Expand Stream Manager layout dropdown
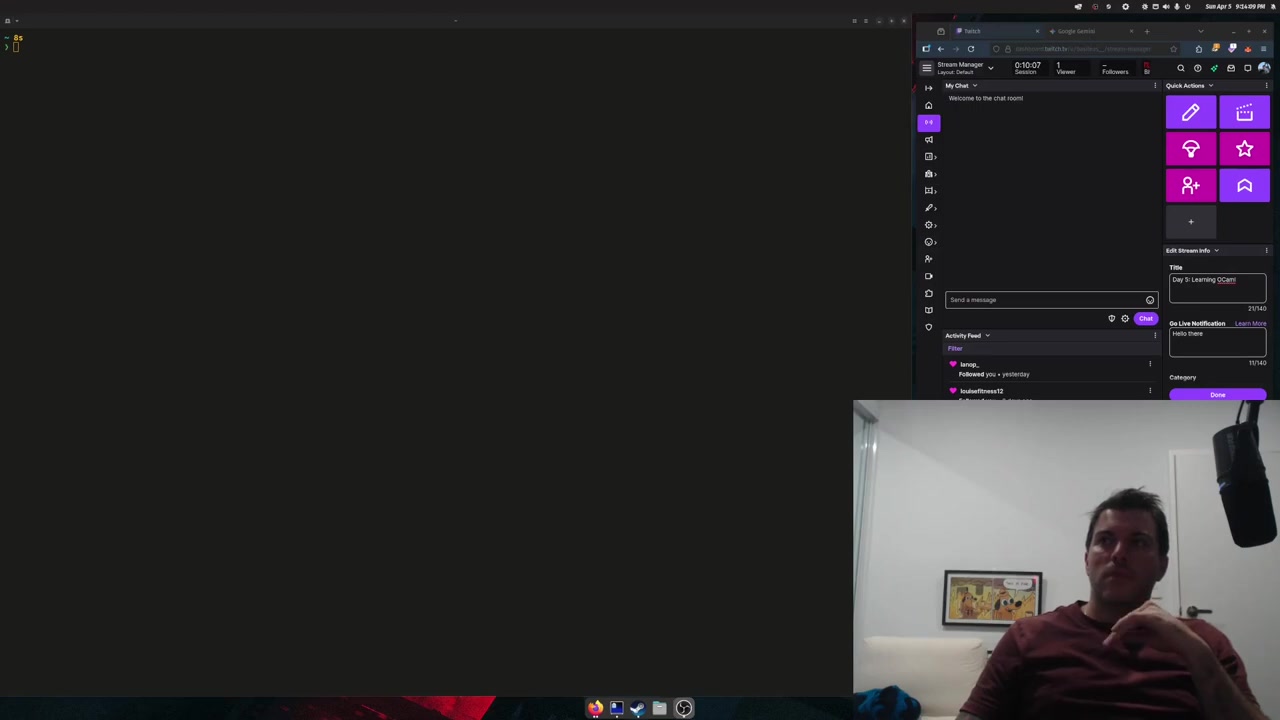1280x720 pixels. [x=990, y=68]
